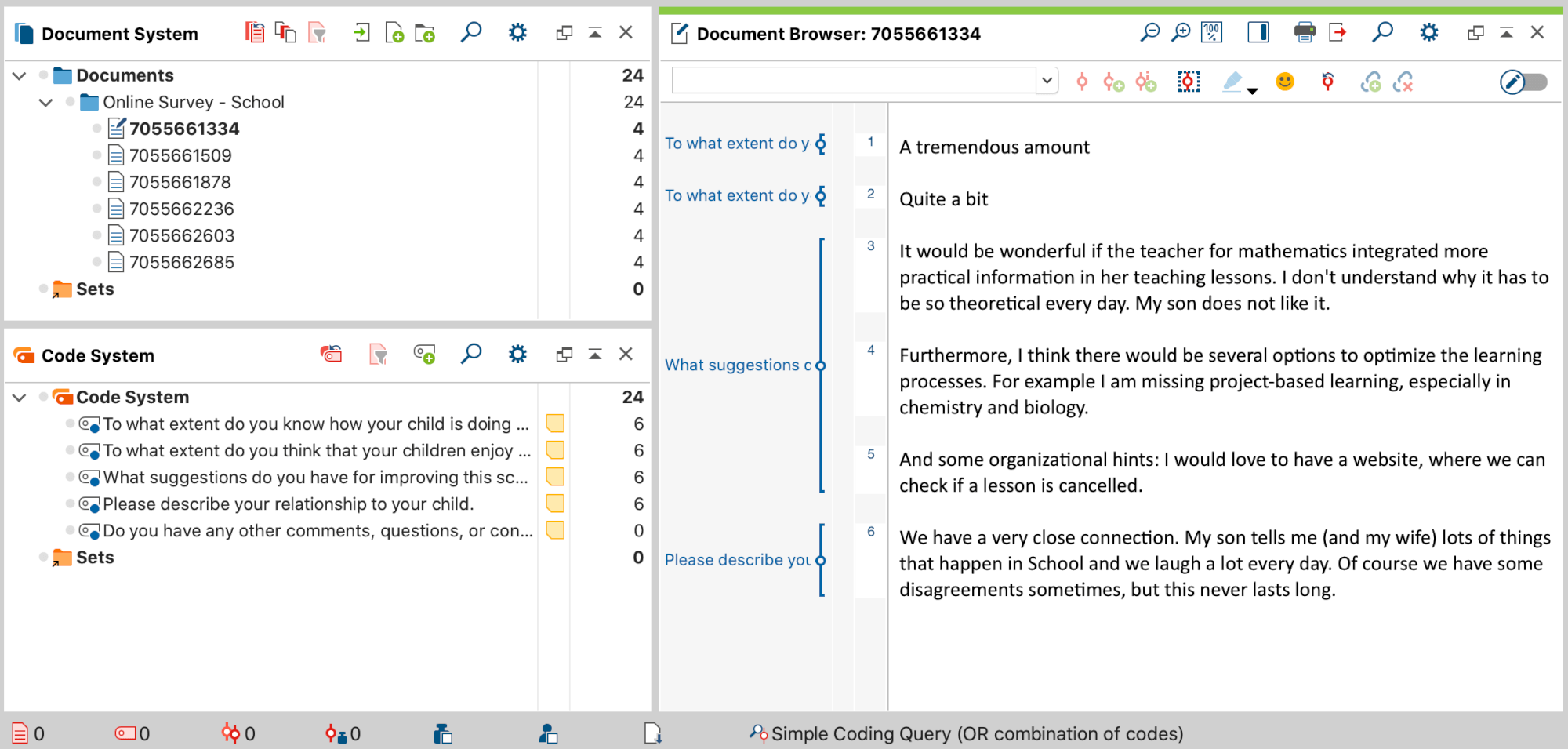This screenshot has height=749, width=1568.
Task: Insert a link icon with plus
Action: (x=1370, y=82)
